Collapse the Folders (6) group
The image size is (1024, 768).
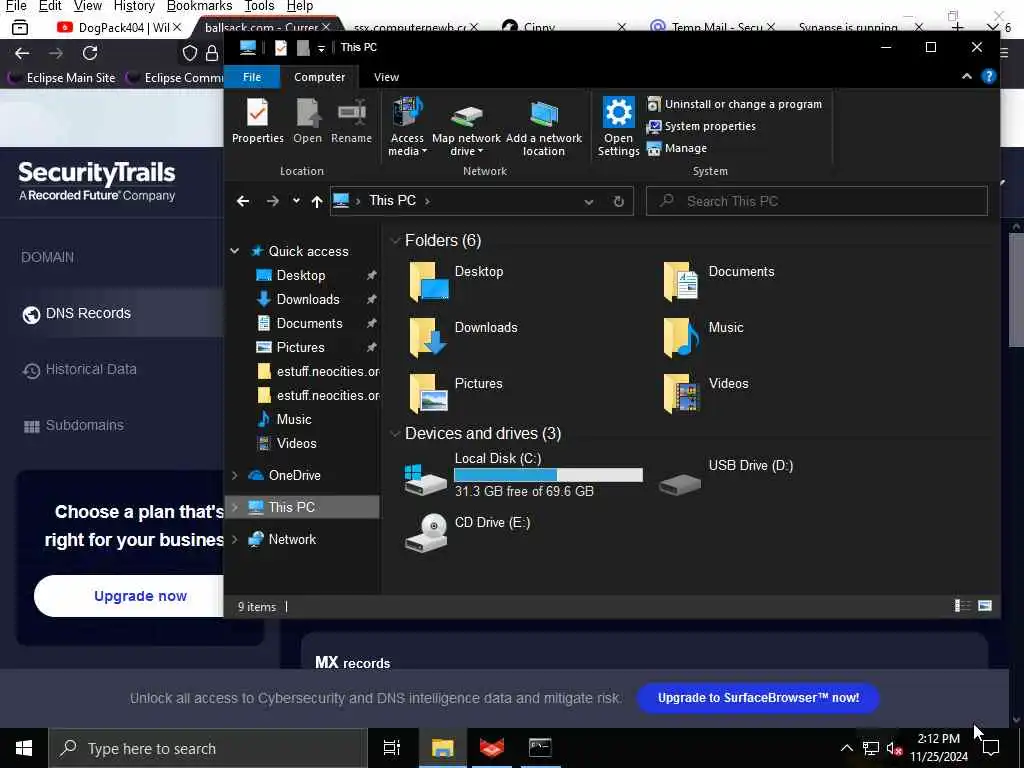click(x=394, y=240)
